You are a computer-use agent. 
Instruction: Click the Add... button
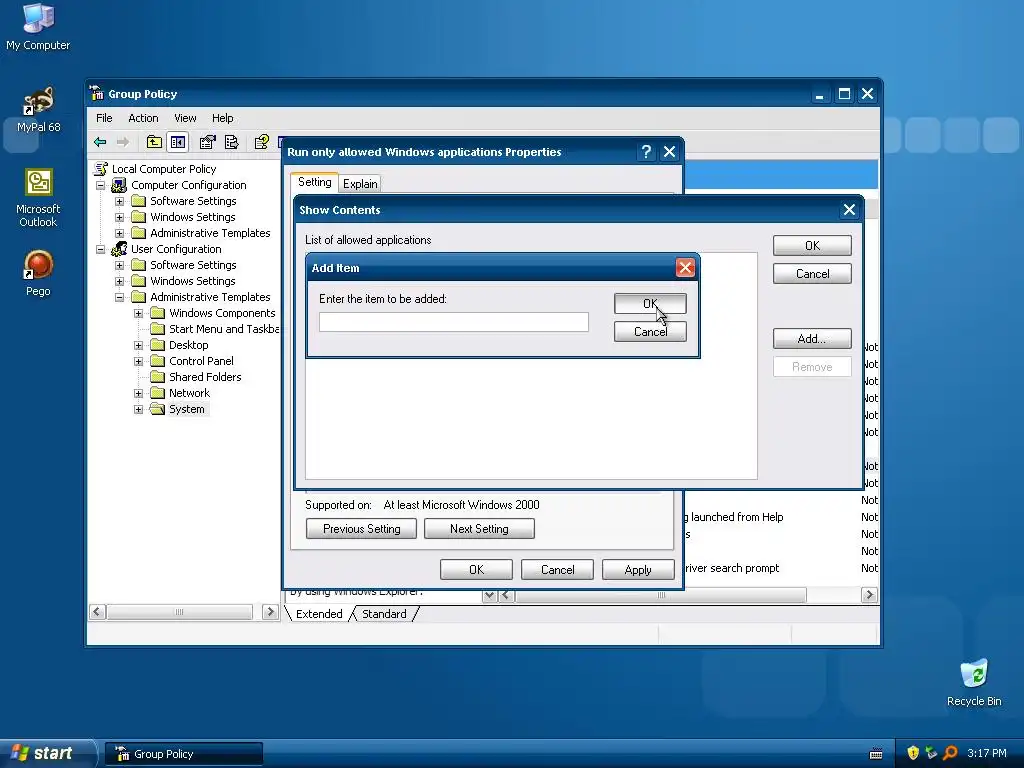(812, 338)
